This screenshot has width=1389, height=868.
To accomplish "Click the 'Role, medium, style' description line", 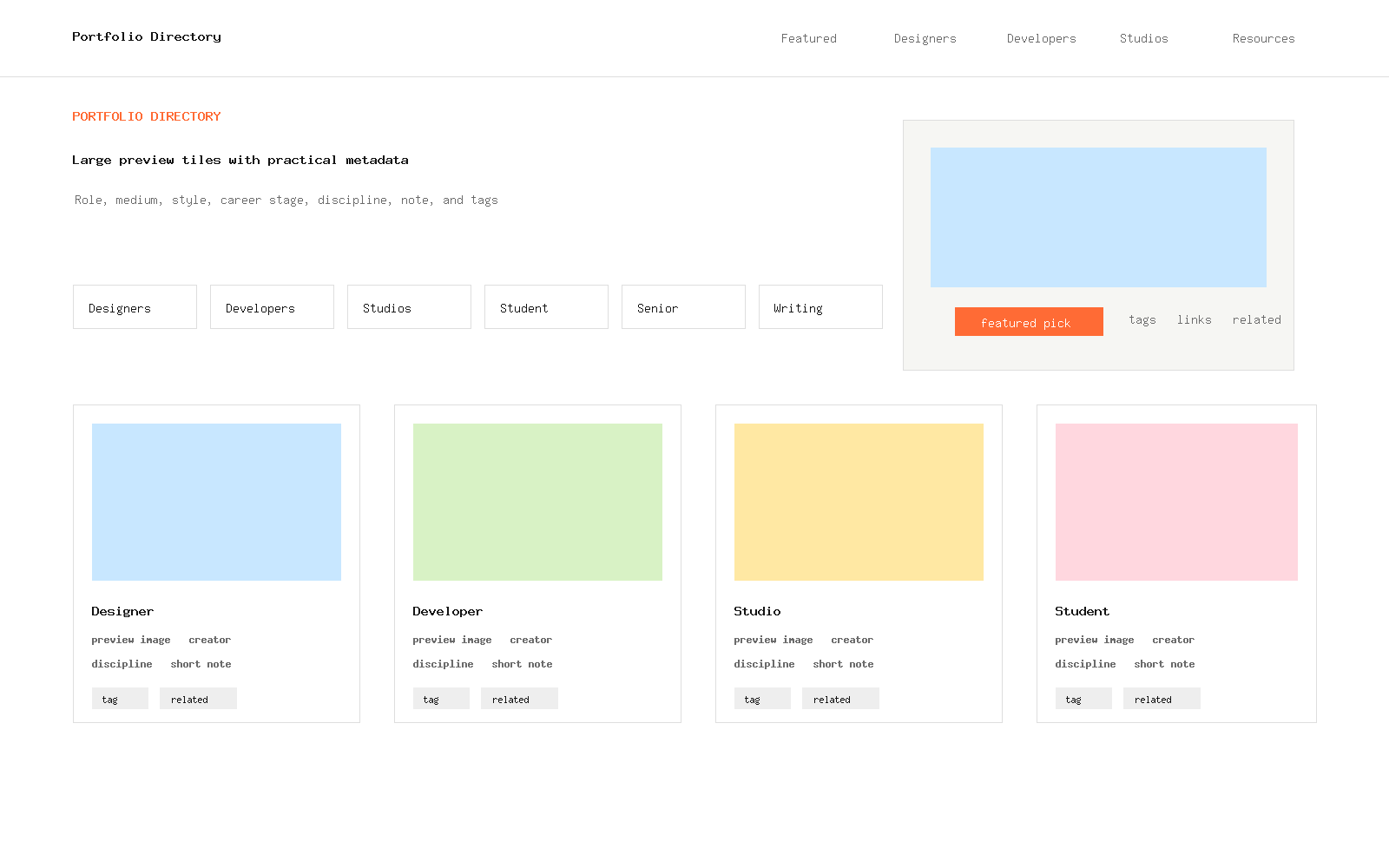I will (286, 200).
